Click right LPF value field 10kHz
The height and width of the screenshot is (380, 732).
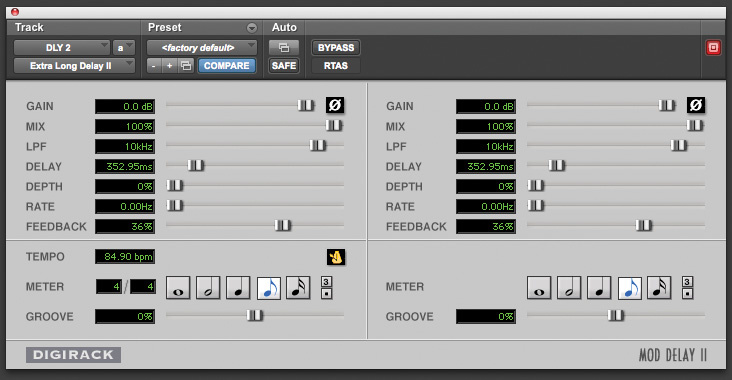point(486,147)
